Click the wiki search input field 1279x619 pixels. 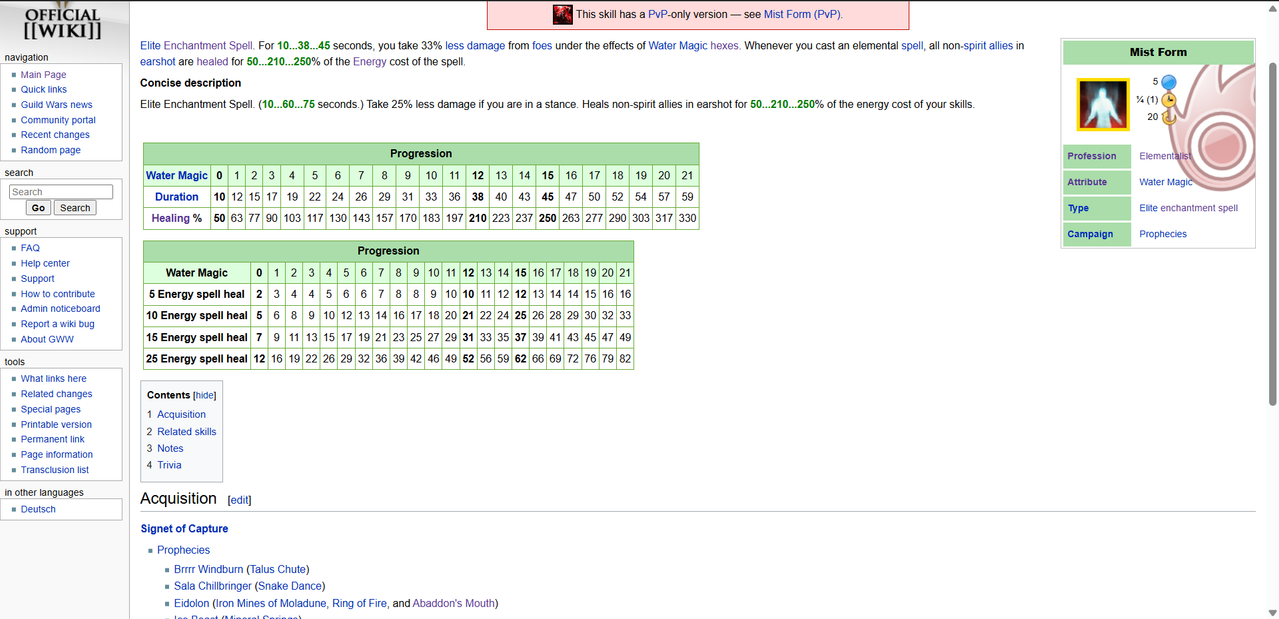click(60, 192)
